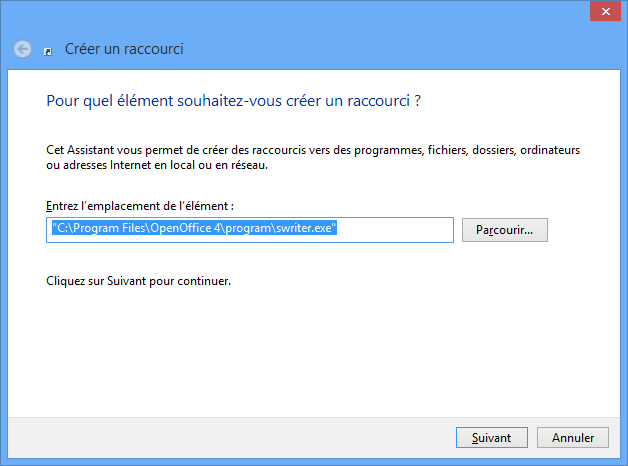The height and width of the screenshot is (466, 628).
Task: Click the Créer un raccourci window title
Action: (124, 49)
